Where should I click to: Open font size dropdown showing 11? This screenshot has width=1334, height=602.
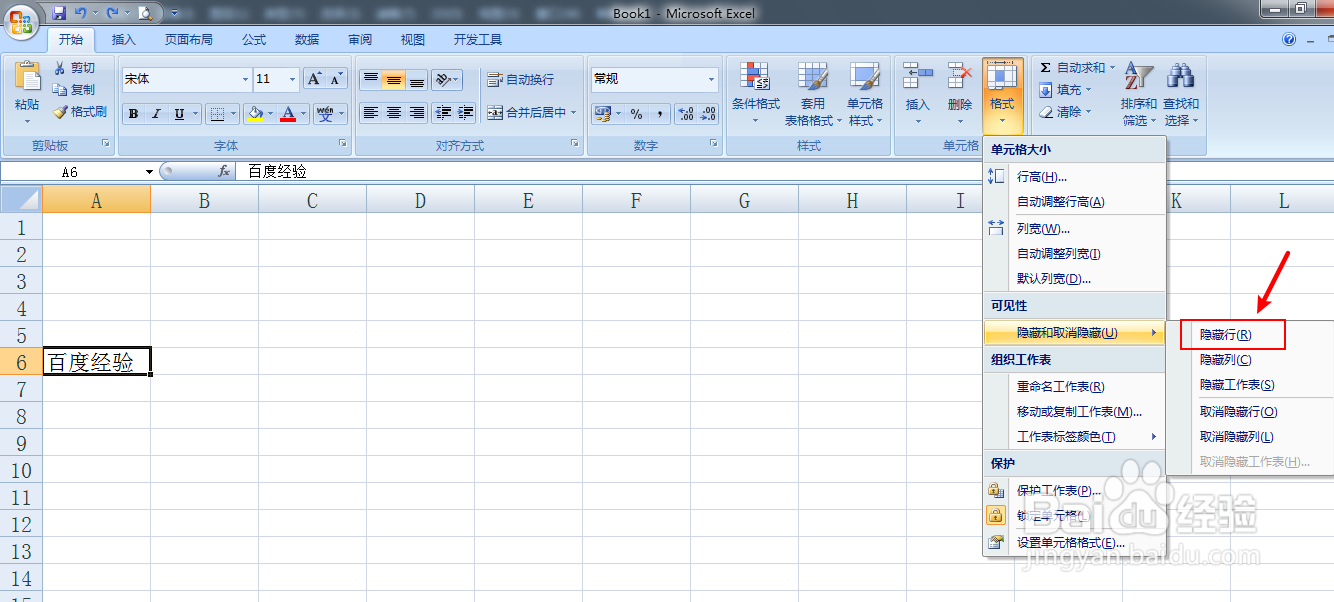tap(293, 79)
